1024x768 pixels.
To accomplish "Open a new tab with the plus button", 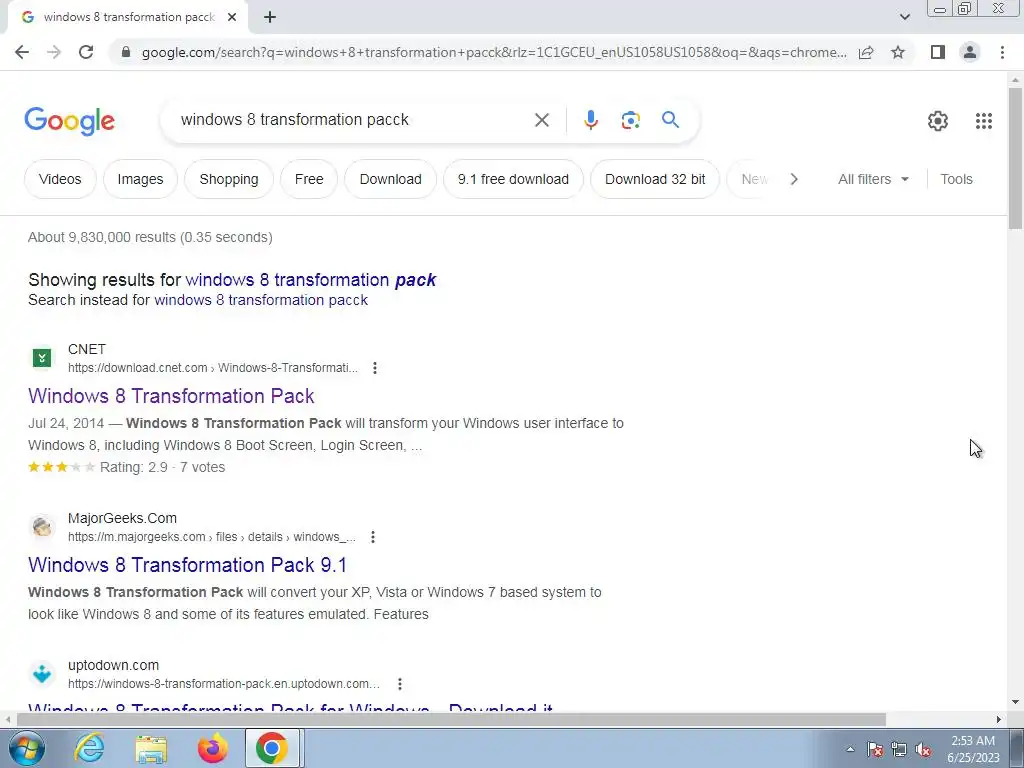I will click(x=270, y=17).
